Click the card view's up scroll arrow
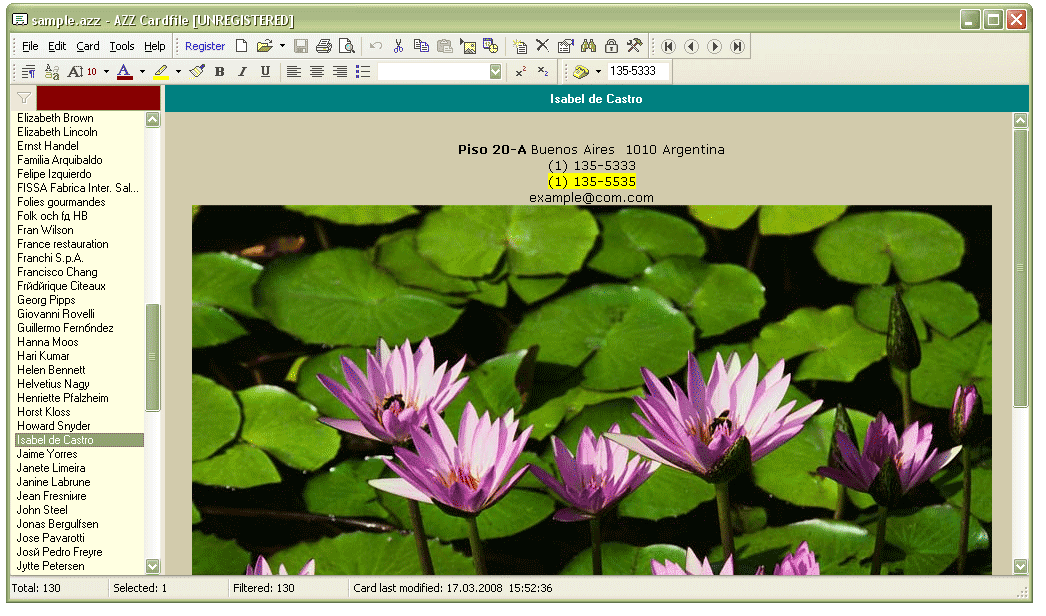The image size is (1046, 616). pos(1021,121)
